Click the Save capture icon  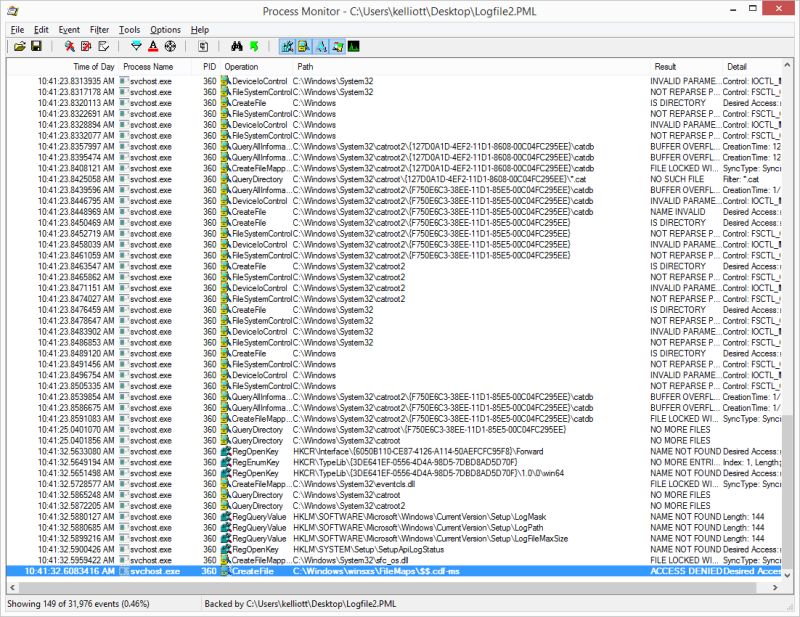[x=37, y=46]
